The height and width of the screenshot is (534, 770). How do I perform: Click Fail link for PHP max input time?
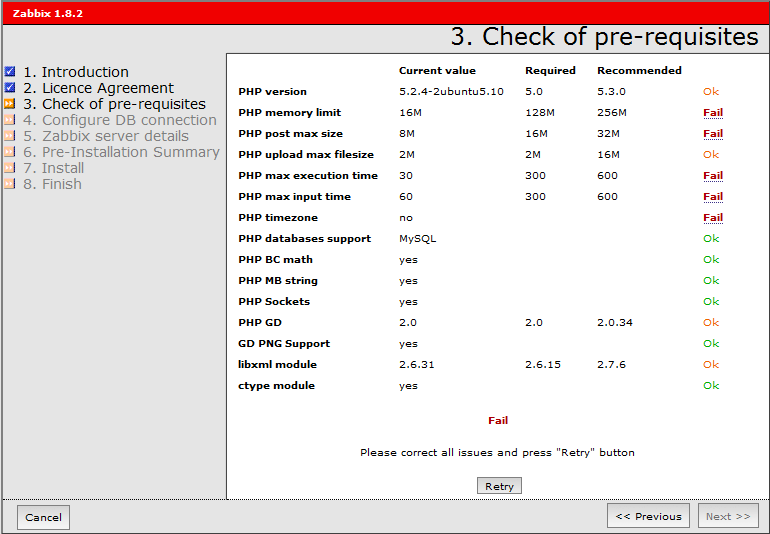(712, 197)
